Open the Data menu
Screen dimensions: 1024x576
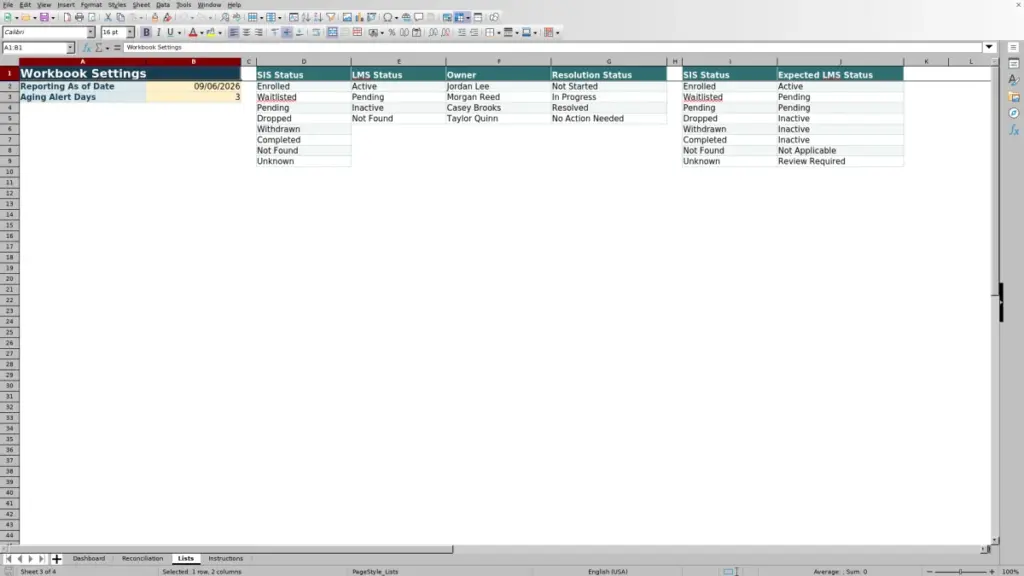[x=163, y=5]
